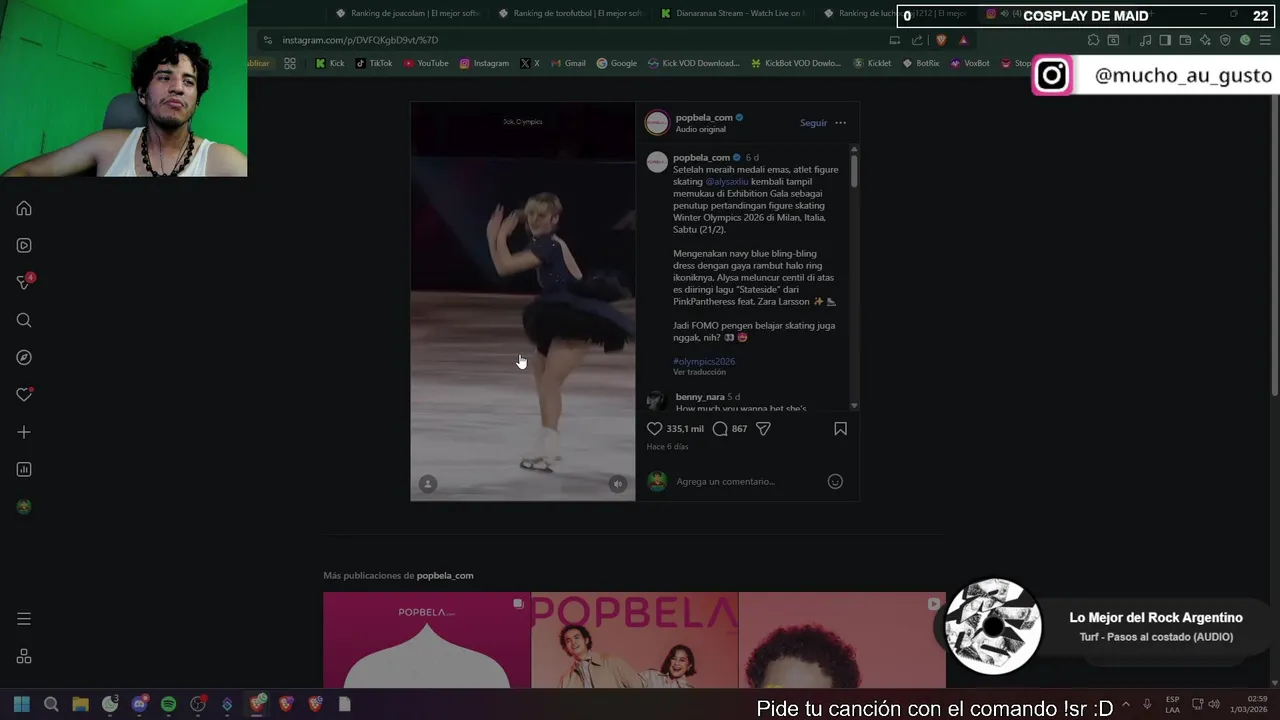Go to Instagram Home in the sidebar
This screenshot has width=1280, height=720.
click(x=24, y=208)
